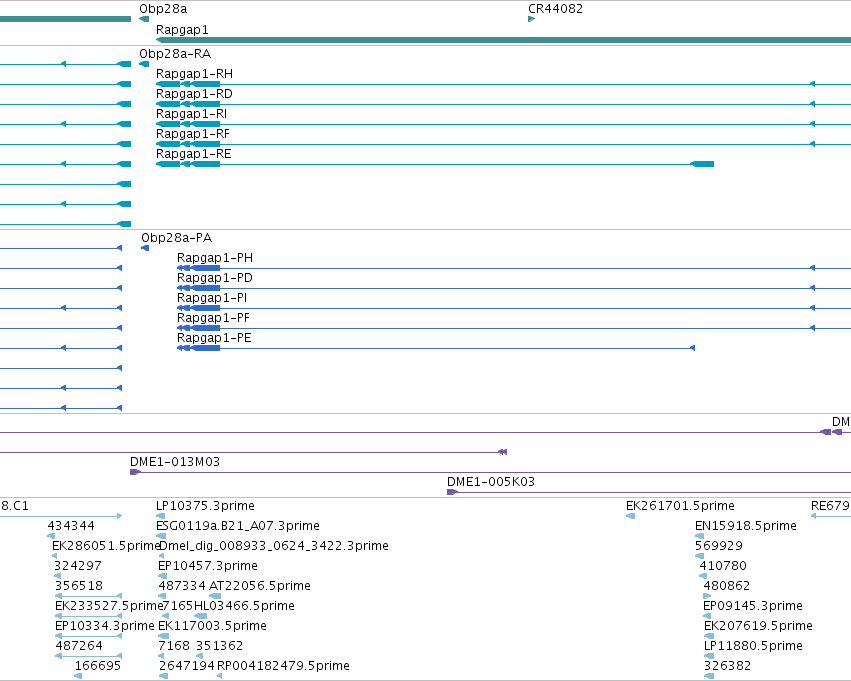Click EK233527.5prime EST label
Screen dimensions: 851x681
tap(109, 606)
